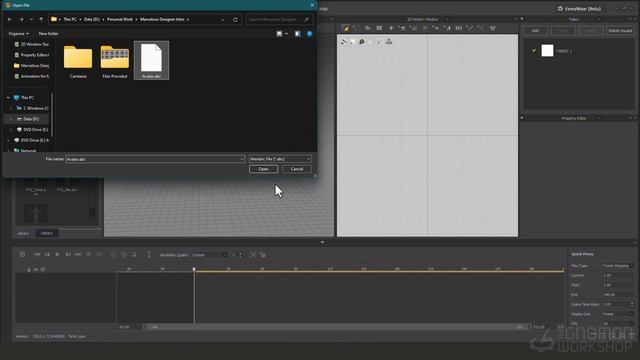Open EveryWear (Beta) at top right
The width and height of the screenshot is (640, 360).
tap(579, 9)
